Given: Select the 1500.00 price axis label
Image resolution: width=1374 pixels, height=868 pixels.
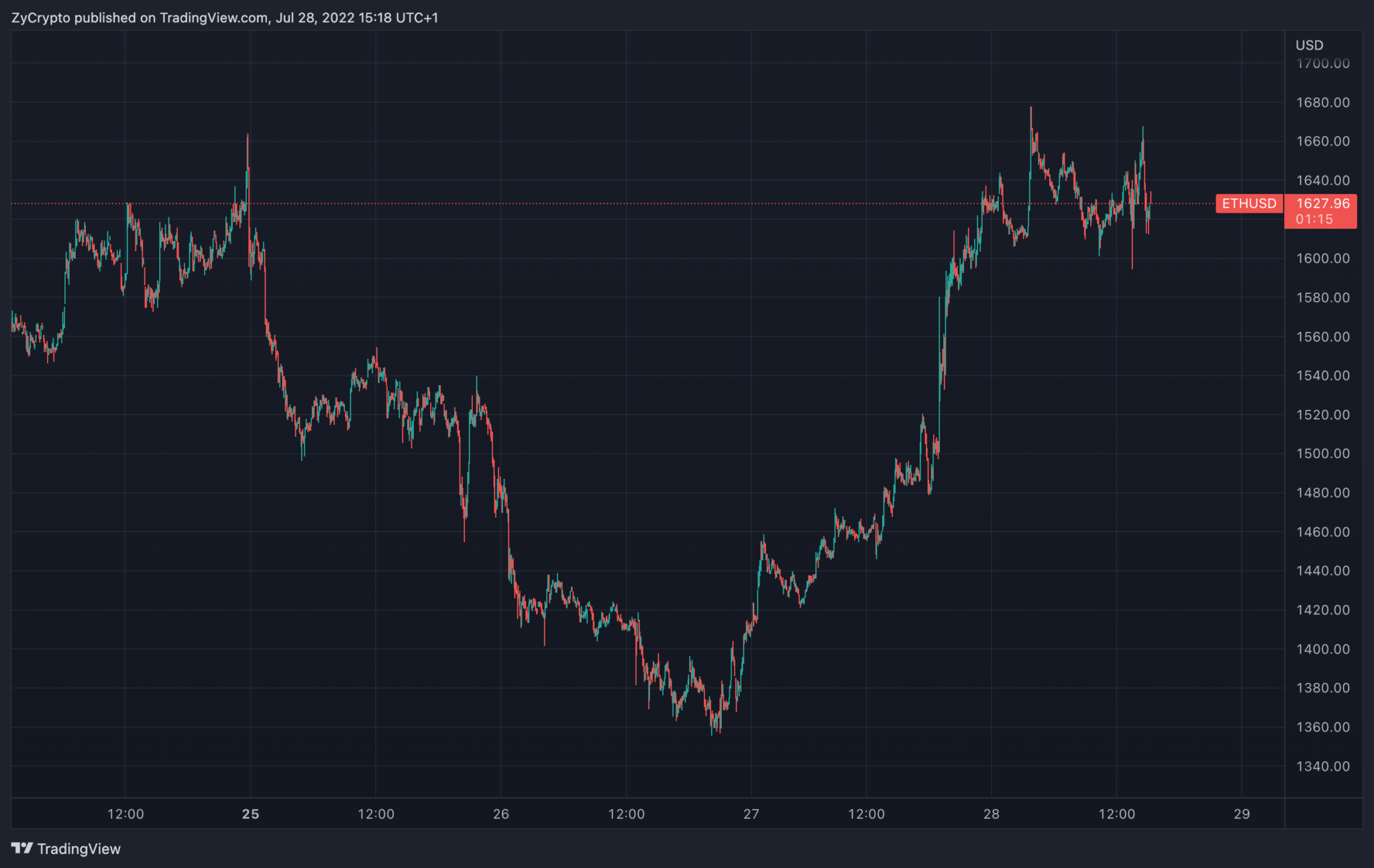Looking at the screenshot, I should (x=1322, y=453).
